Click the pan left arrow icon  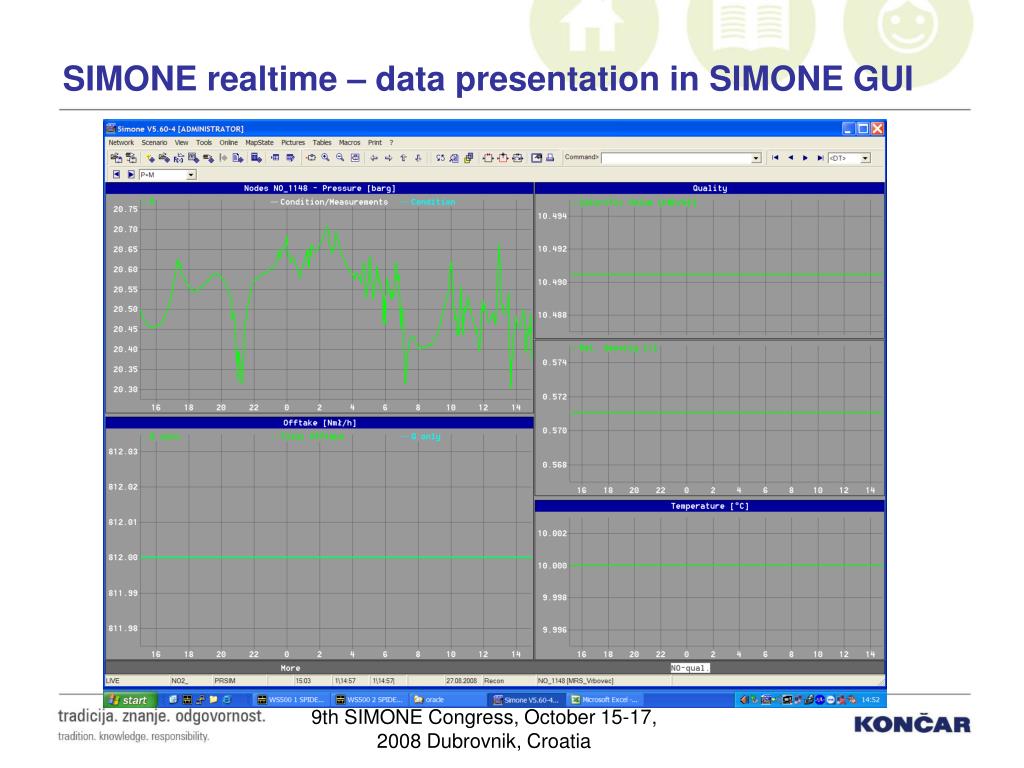pyautogui.click(x=374, y=158)
